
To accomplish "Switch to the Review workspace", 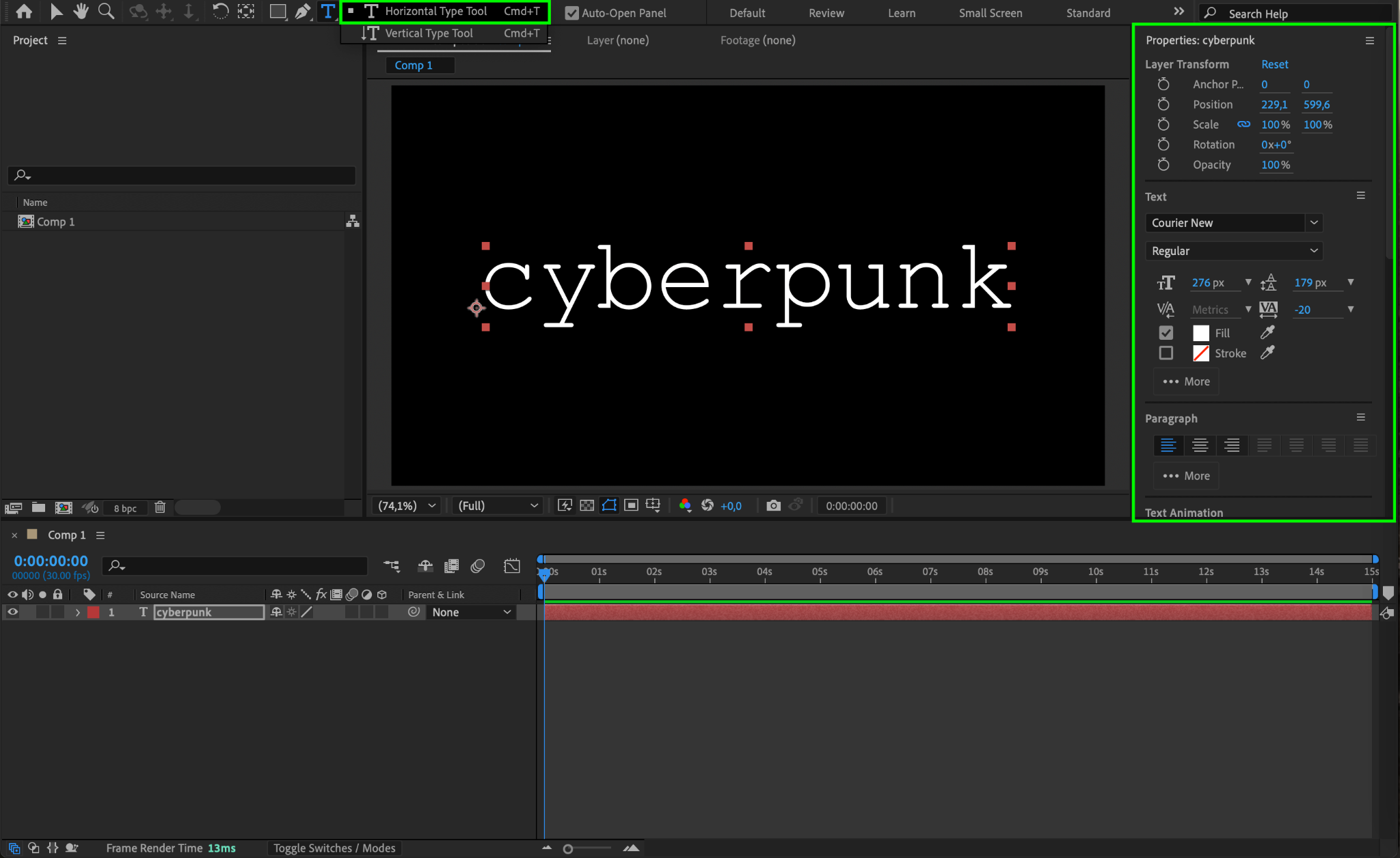I will click(826, 13).
